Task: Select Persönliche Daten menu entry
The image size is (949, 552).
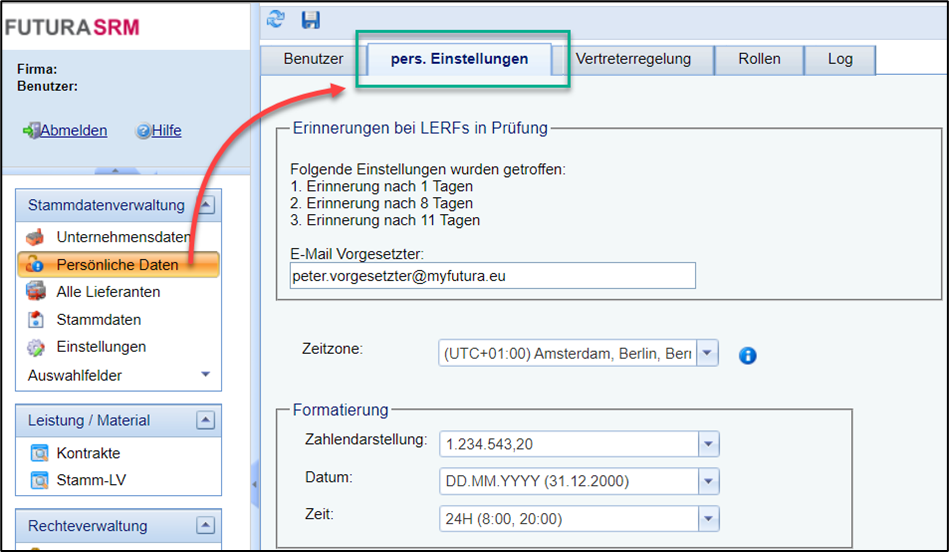Action: click(x=117, y=265)
